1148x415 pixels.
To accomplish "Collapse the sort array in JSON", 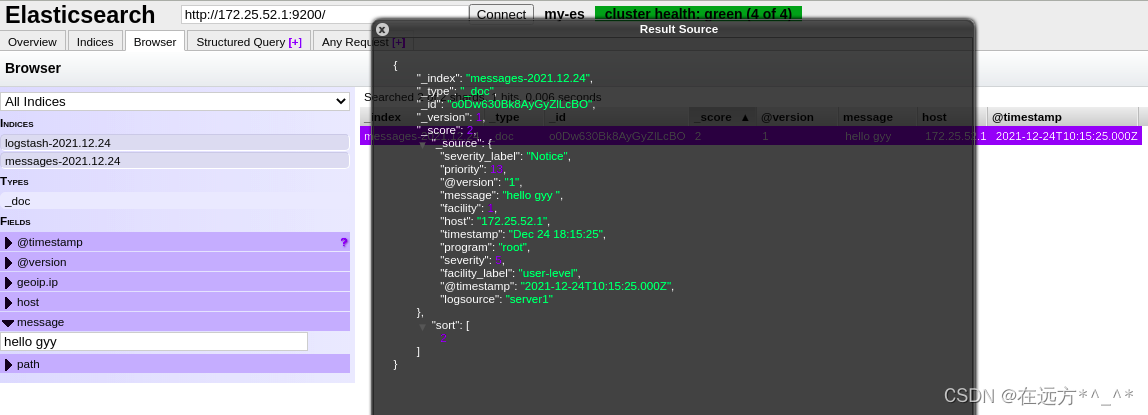I will (x=422, y=326).
